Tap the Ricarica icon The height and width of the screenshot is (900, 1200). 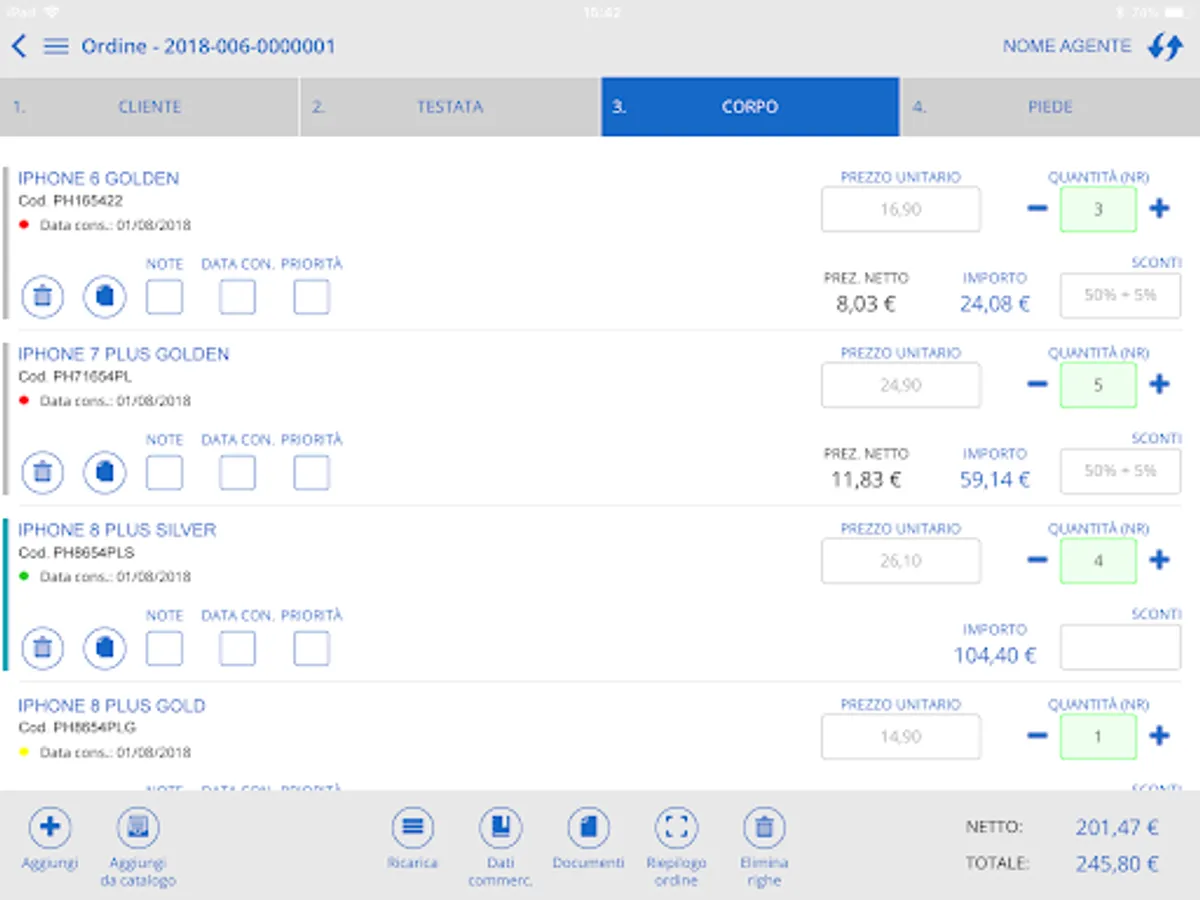412,828
